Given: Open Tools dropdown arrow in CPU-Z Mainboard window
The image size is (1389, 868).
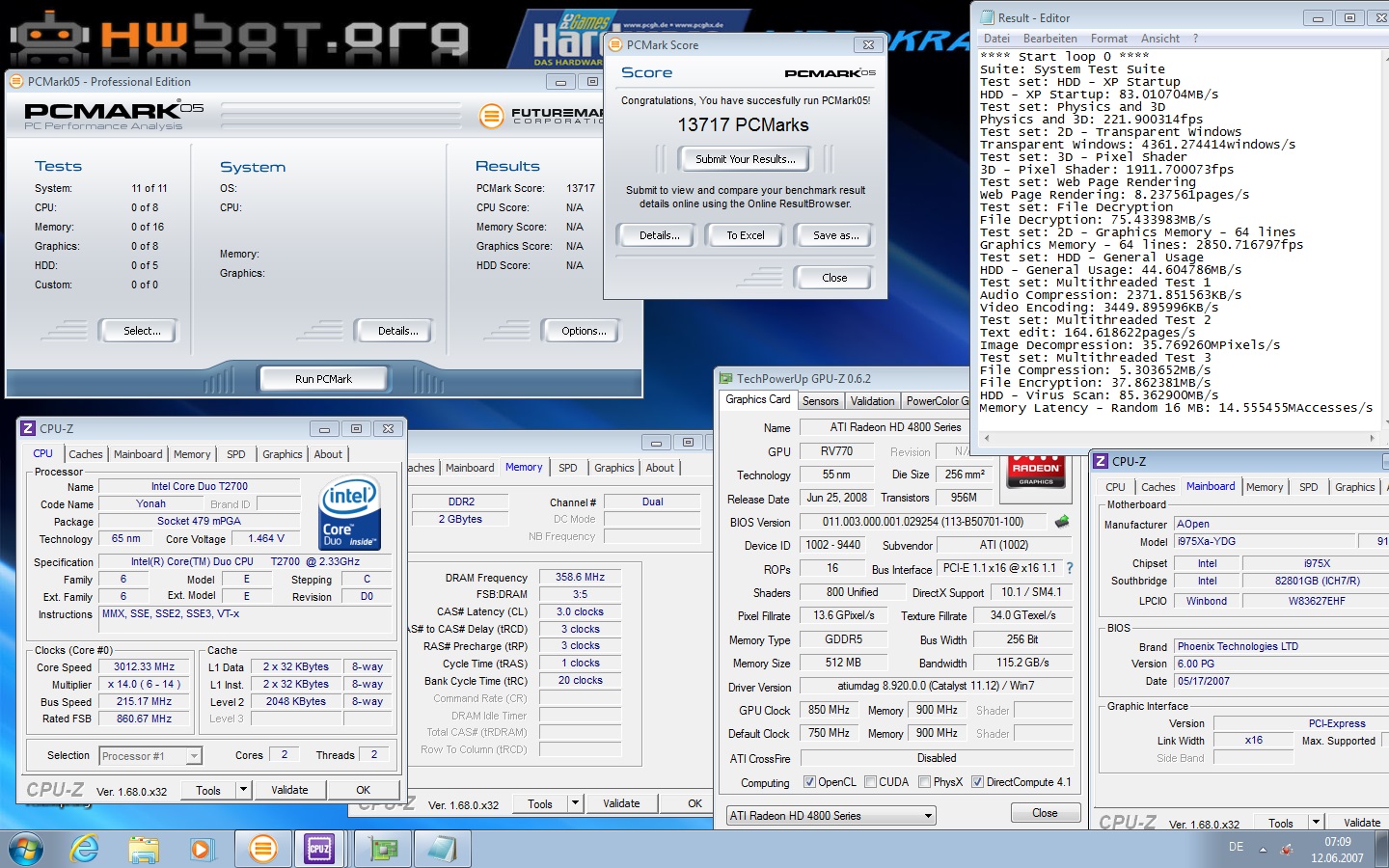Looking at the screenshot, I should point(1316,823).
